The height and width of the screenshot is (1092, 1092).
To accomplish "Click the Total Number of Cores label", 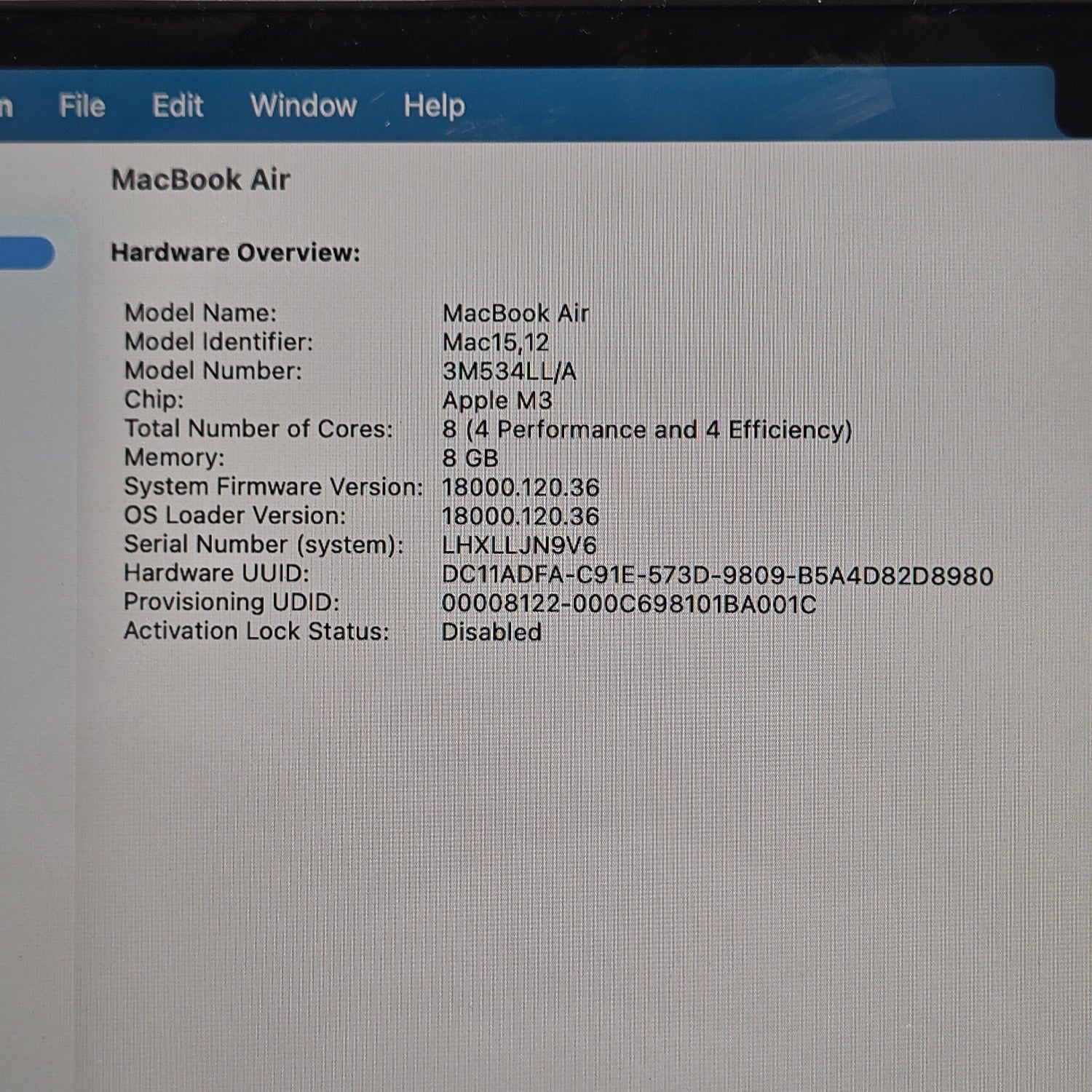I will click(x=258, y=429).
